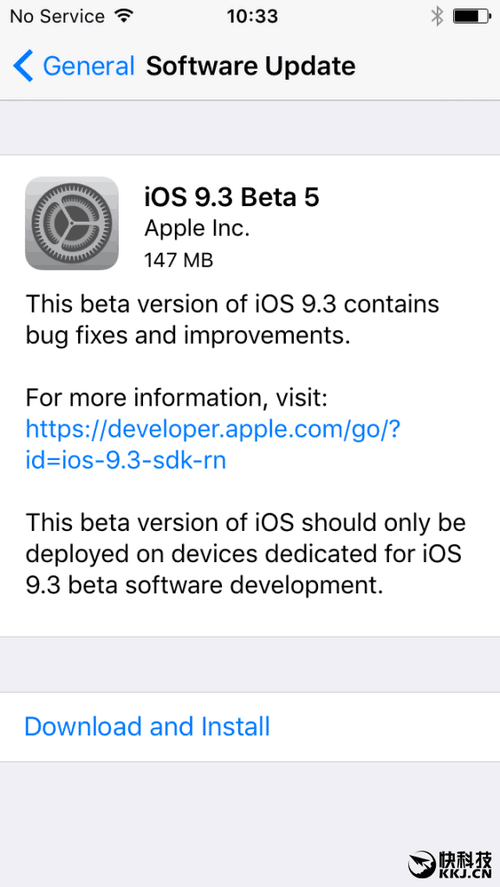Viewport: 500px width, 887px height.
Task: Tap the battery indicator icon
Action: (471, 16)
